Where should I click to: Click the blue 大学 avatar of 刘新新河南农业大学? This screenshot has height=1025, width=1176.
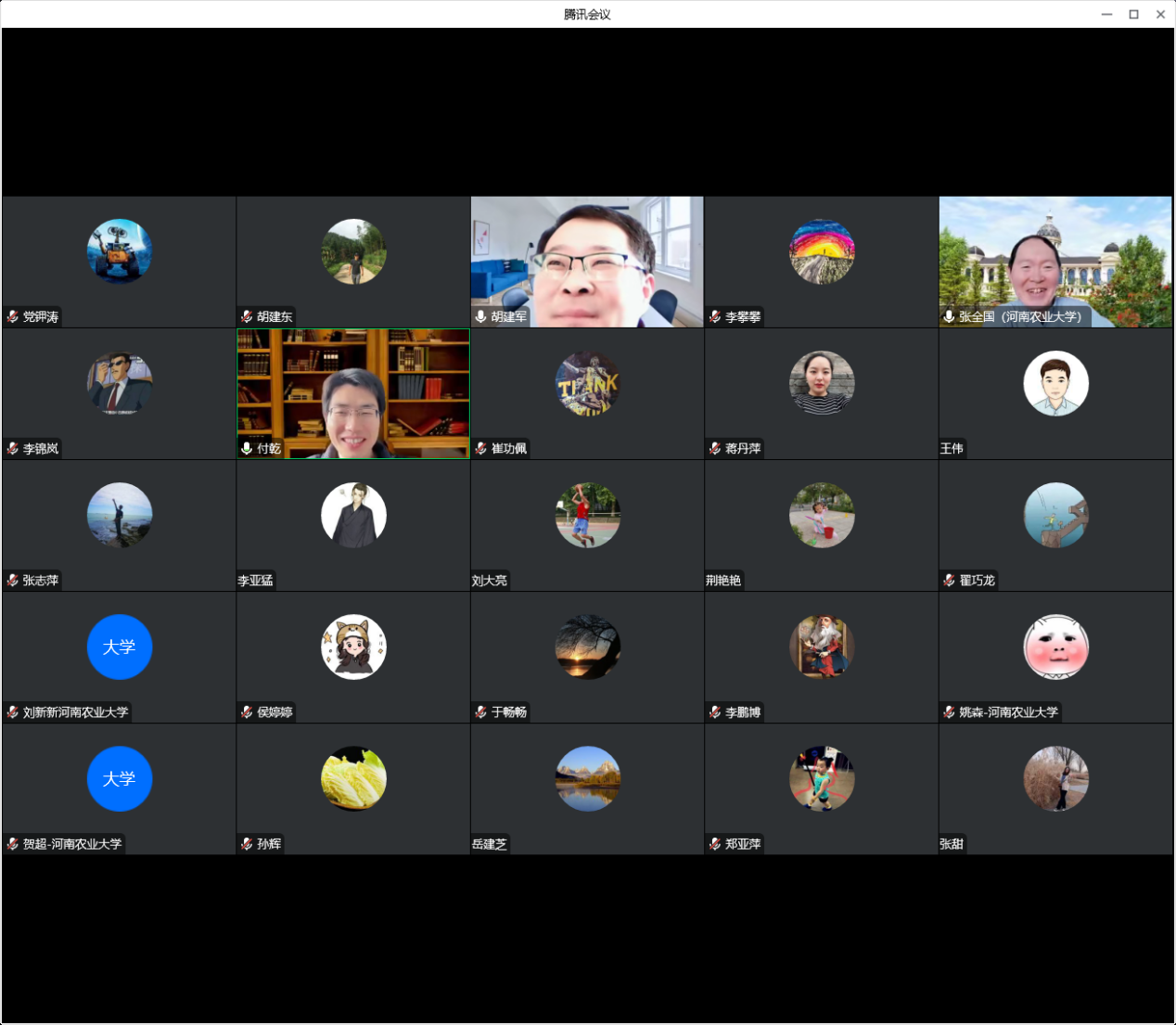119,647
